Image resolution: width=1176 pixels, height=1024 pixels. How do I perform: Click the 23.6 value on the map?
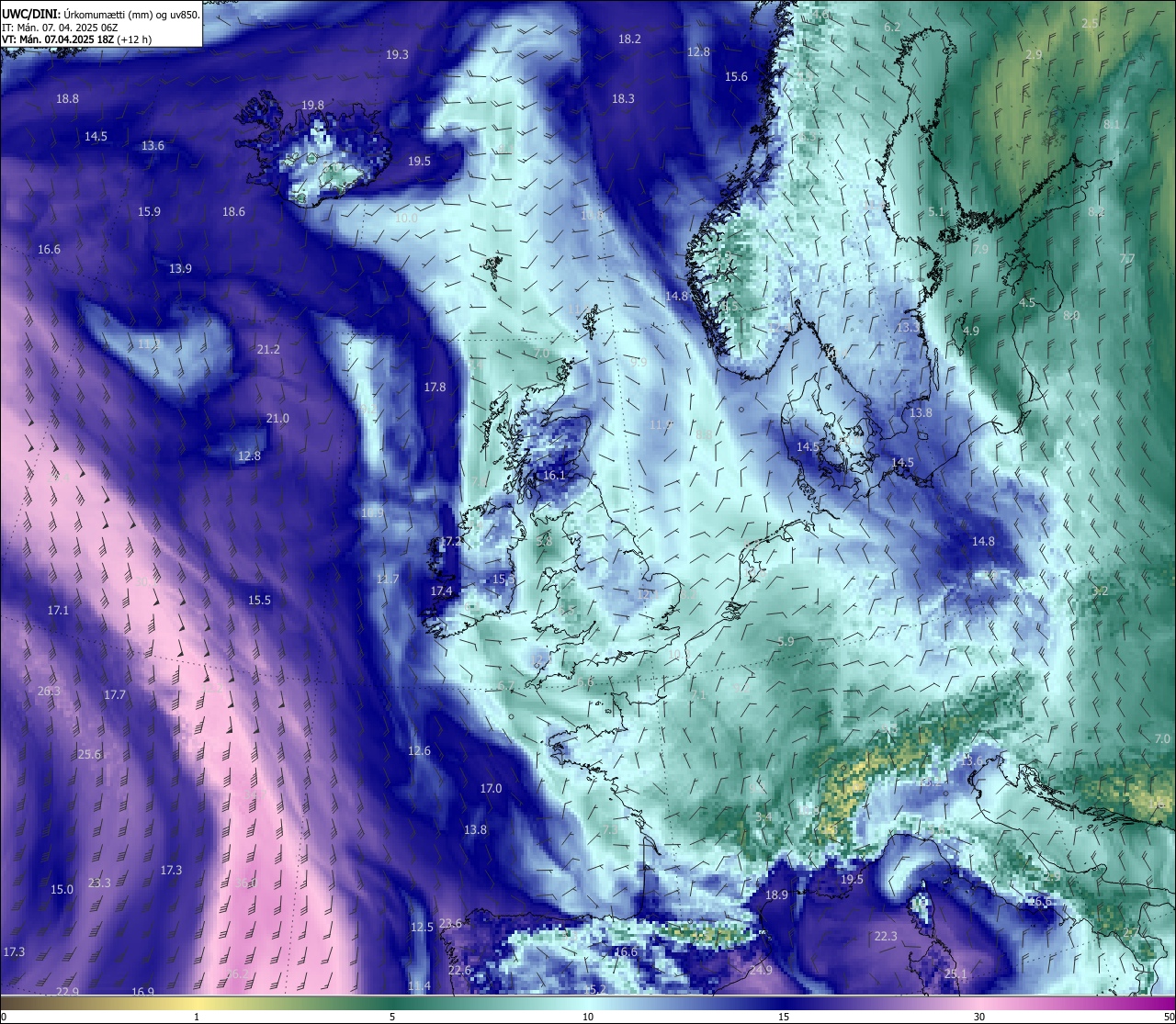(450, 924)
